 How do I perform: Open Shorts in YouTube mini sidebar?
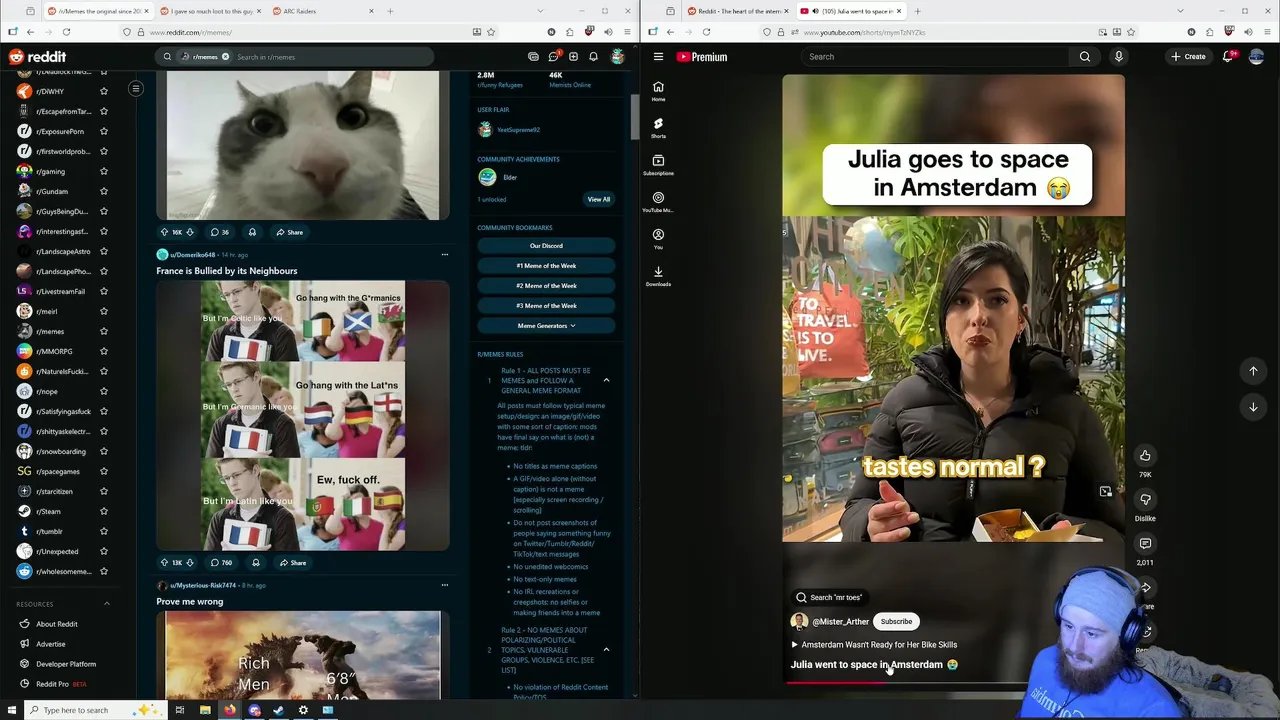point(658,128)
